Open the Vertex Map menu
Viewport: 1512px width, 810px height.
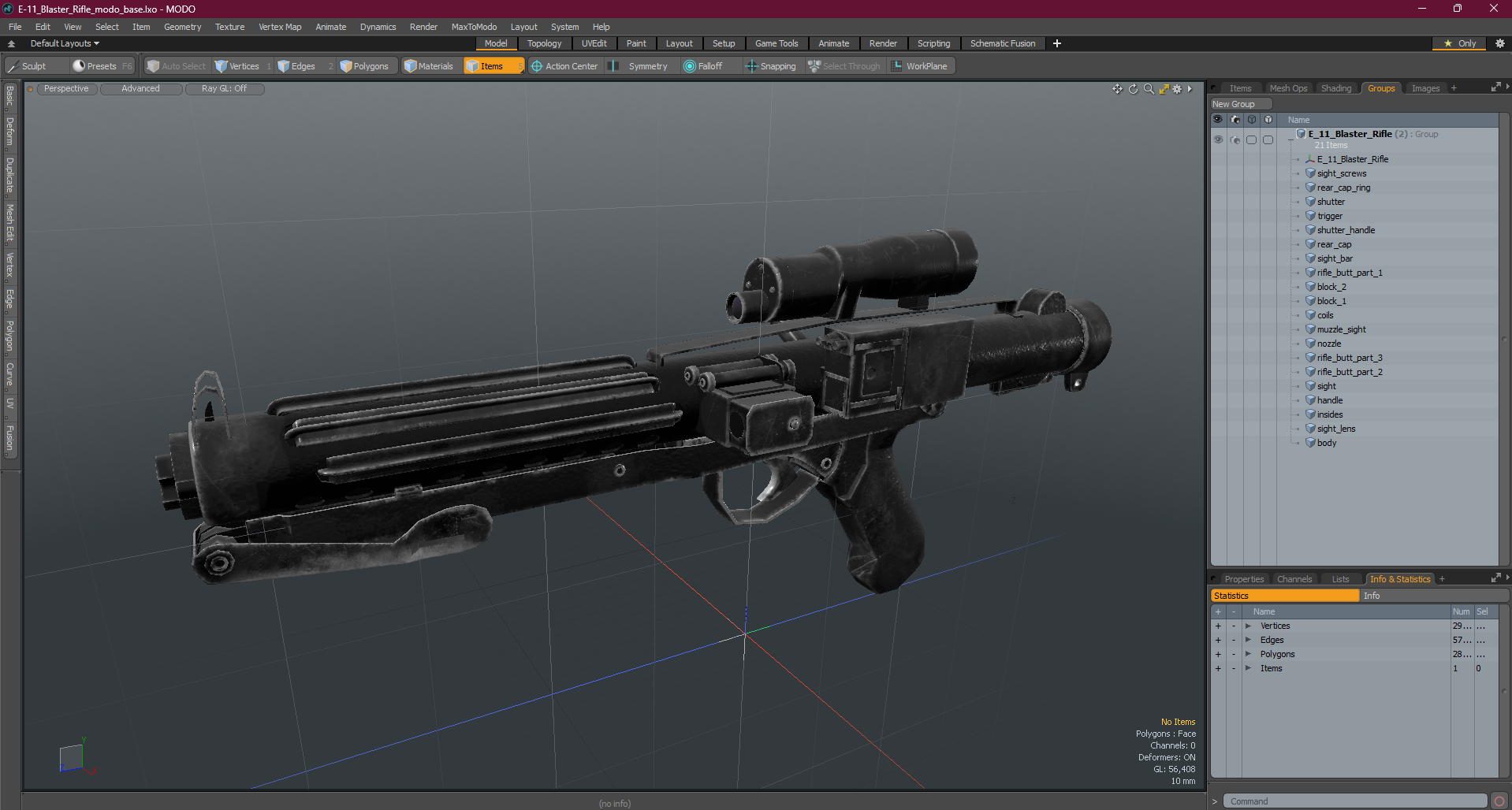click(280, 27)
